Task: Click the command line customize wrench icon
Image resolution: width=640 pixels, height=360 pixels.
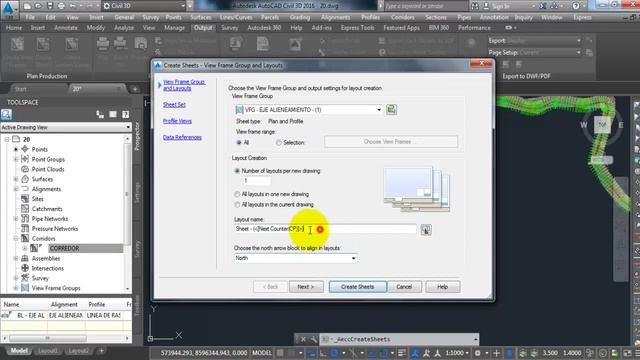Action: 313,339
